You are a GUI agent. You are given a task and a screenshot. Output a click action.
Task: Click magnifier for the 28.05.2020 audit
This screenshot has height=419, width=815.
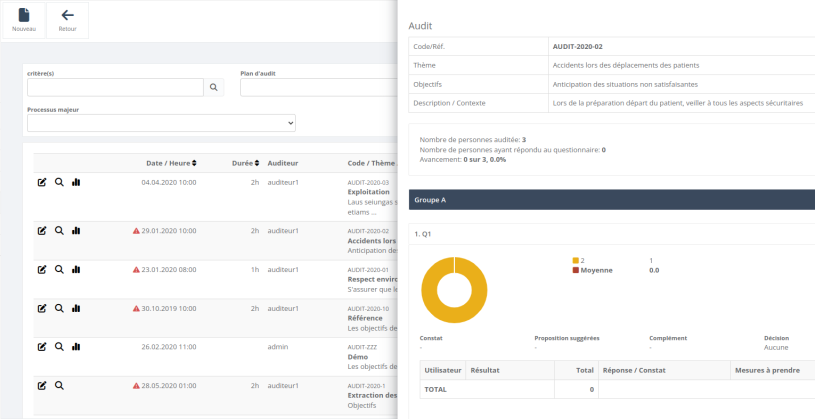pos(59,385)
